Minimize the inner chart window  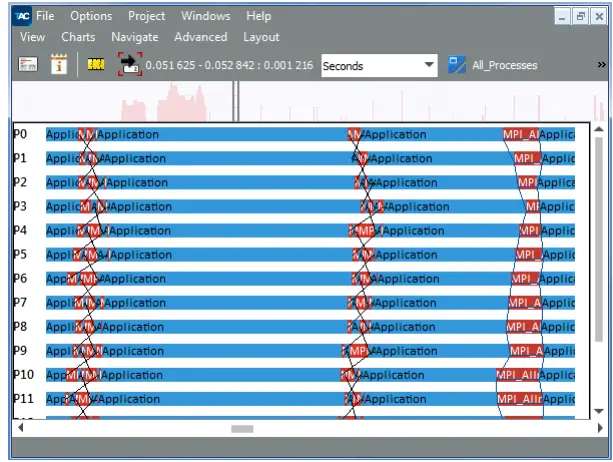click(x=562, y=16)
